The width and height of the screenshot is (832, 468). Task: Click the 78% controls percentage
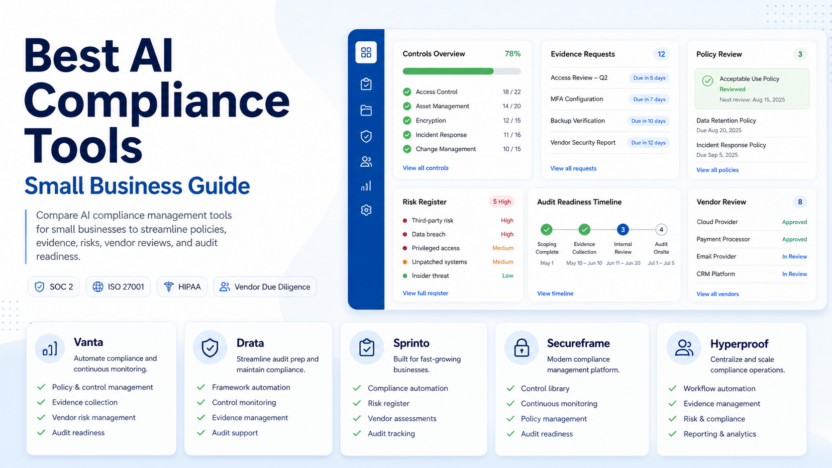[512, 54]
